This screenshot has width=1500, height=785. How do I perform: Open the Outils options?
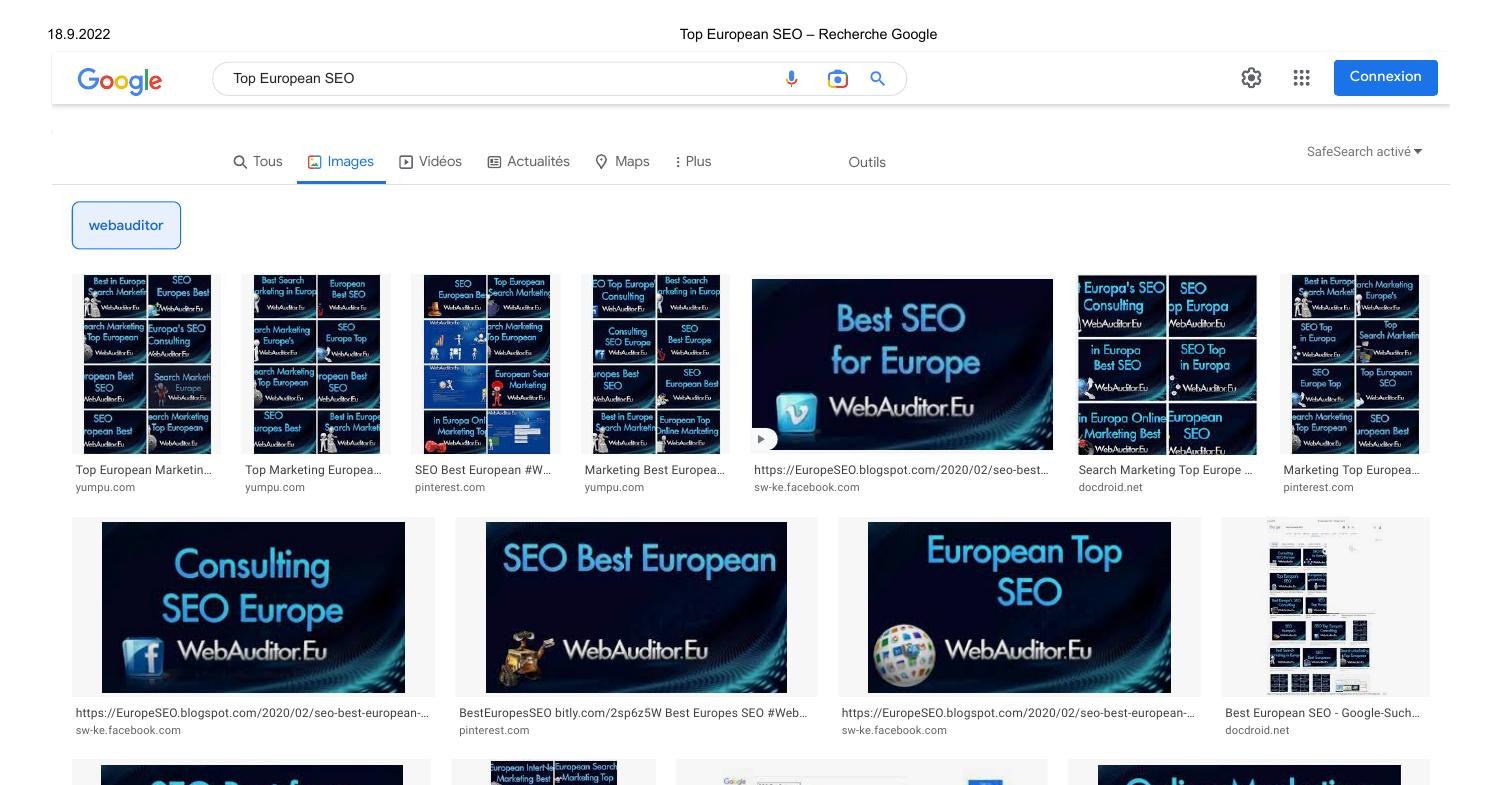pyautogui.click(x=866, y=161)
